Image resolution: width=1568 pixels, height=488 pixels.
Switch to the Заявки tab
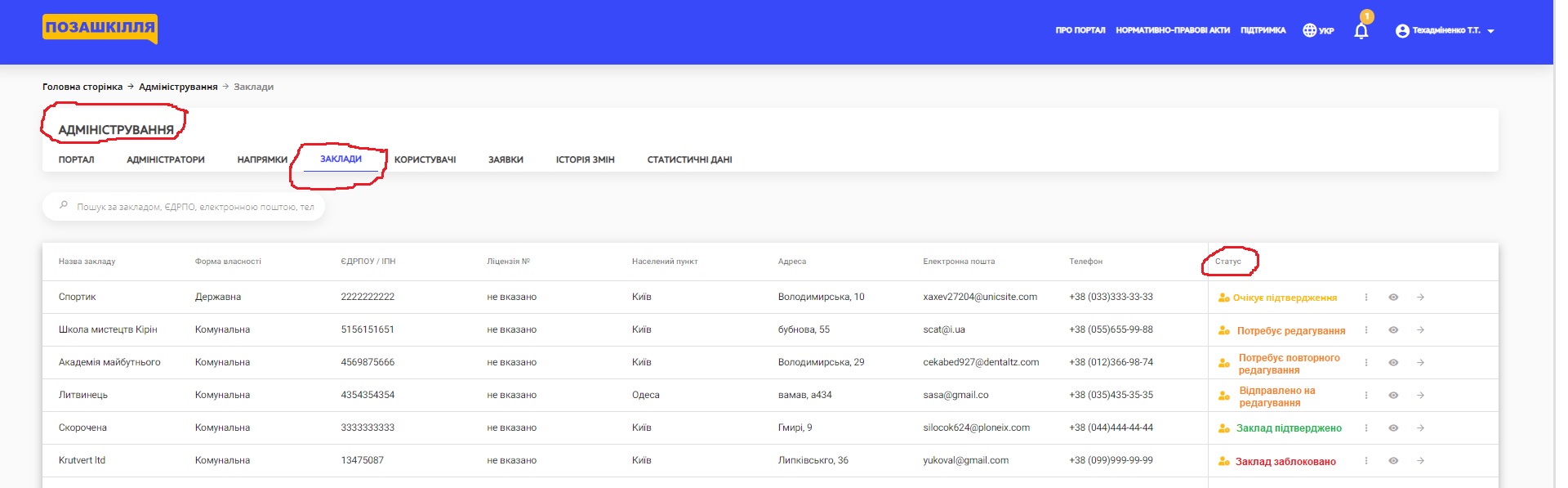pyautogui.click(x=506, y=160)
